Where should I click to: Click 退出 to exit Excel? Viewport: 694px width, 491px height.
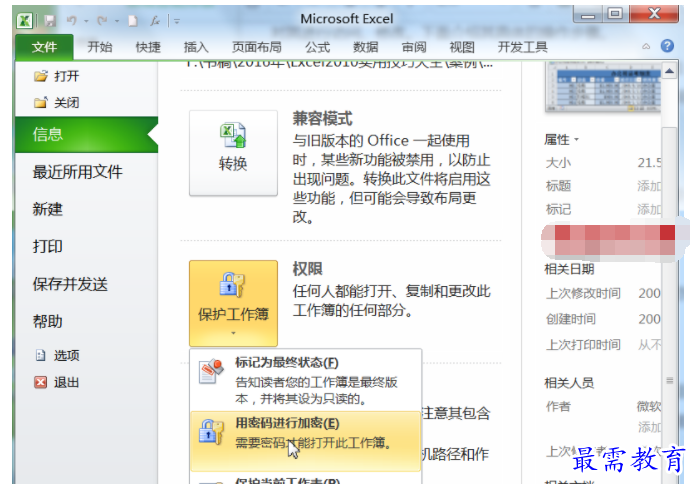[x=57, y=382]
